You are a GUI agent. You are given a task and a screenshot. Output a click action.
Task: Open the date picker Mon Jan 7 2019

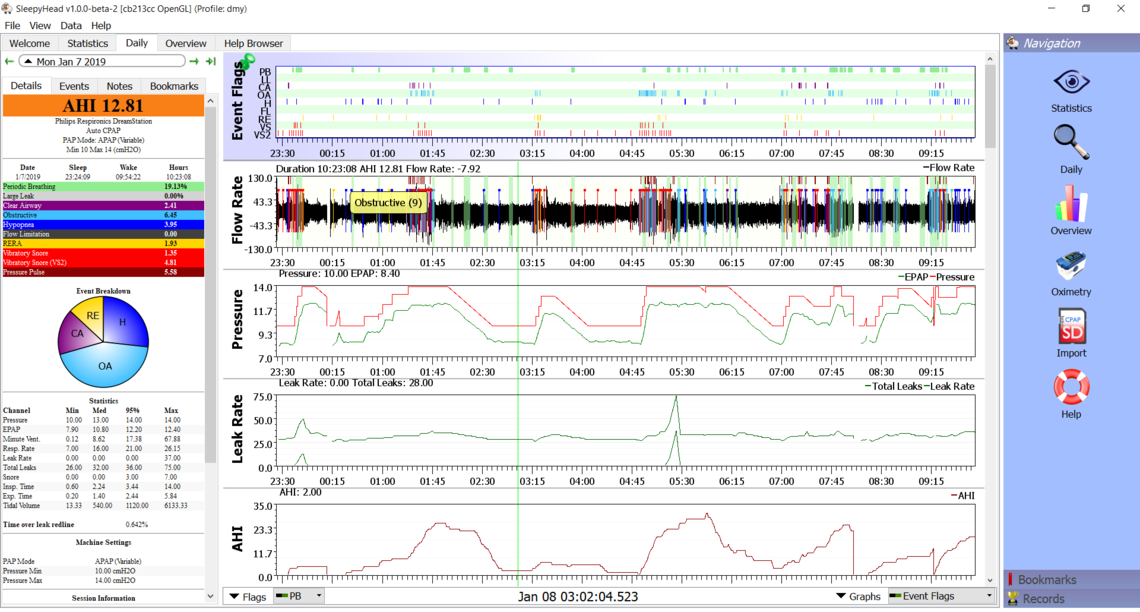103,62
